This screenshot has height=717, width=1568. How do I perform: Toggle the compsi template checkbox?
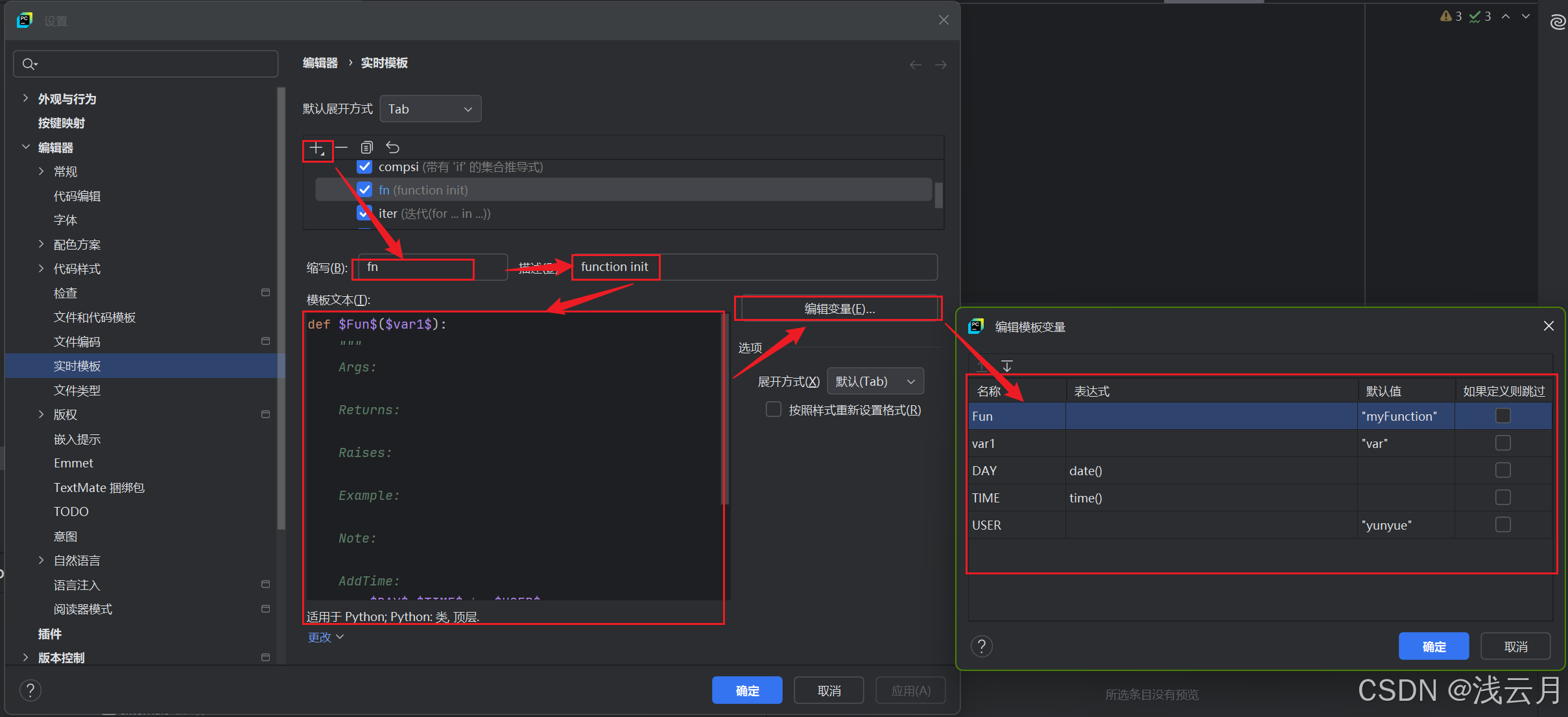(x=364, y=167)
